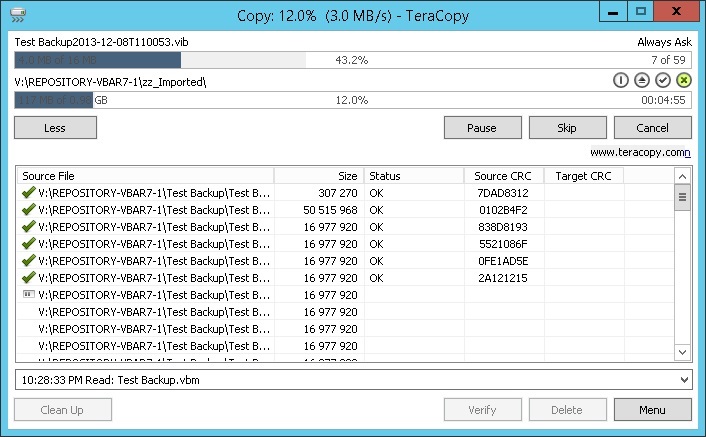Click OK status in the 7DAD8312 row

[376, 193]
